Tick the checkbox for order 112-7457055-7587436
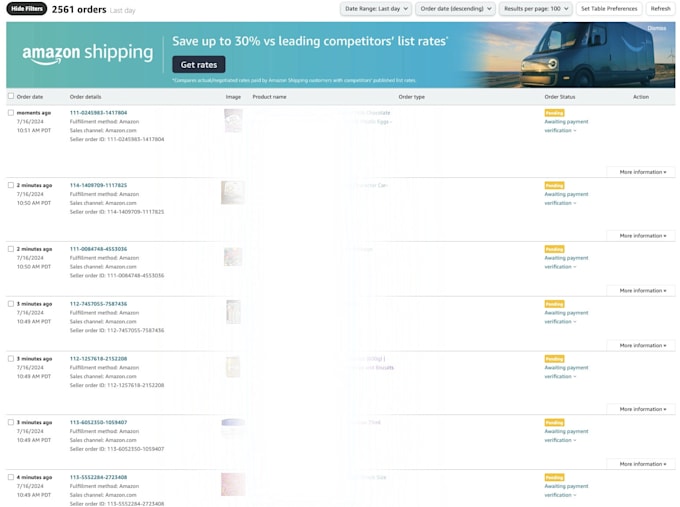Screen dimensions: 680x507 [11, 304]
